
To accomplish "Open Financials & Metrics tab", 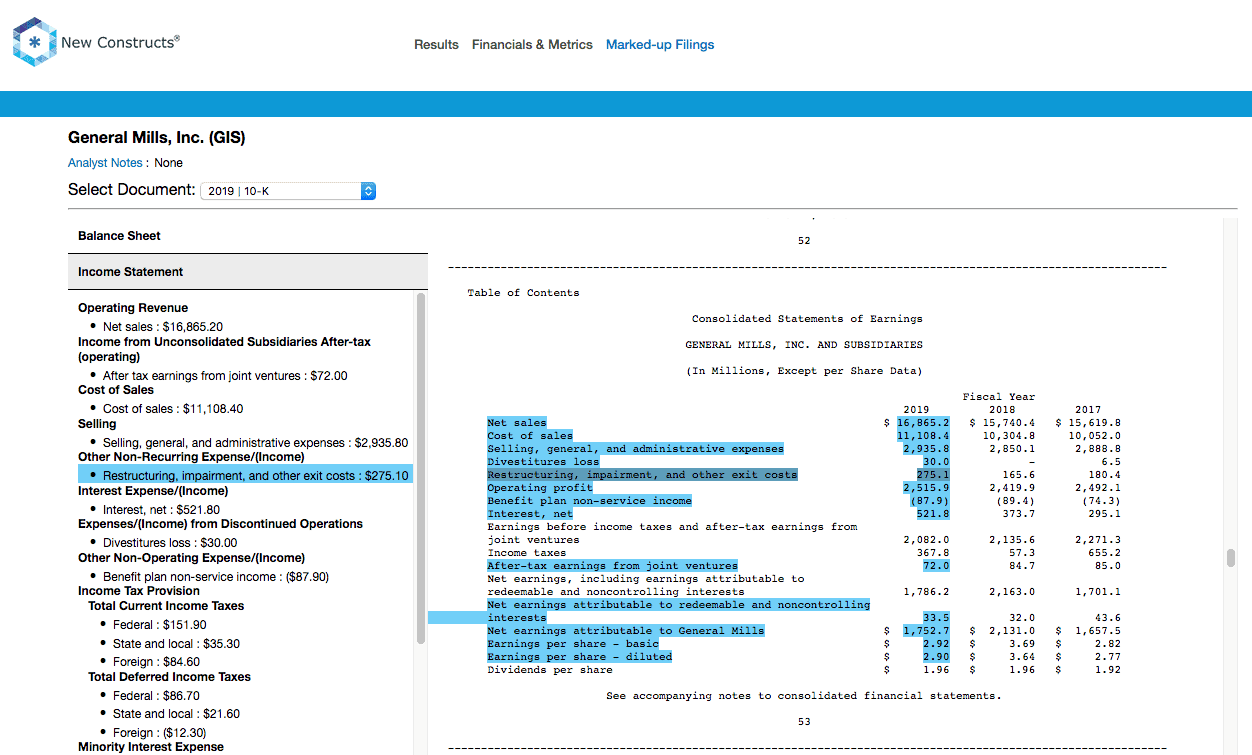I will [532, 44].
